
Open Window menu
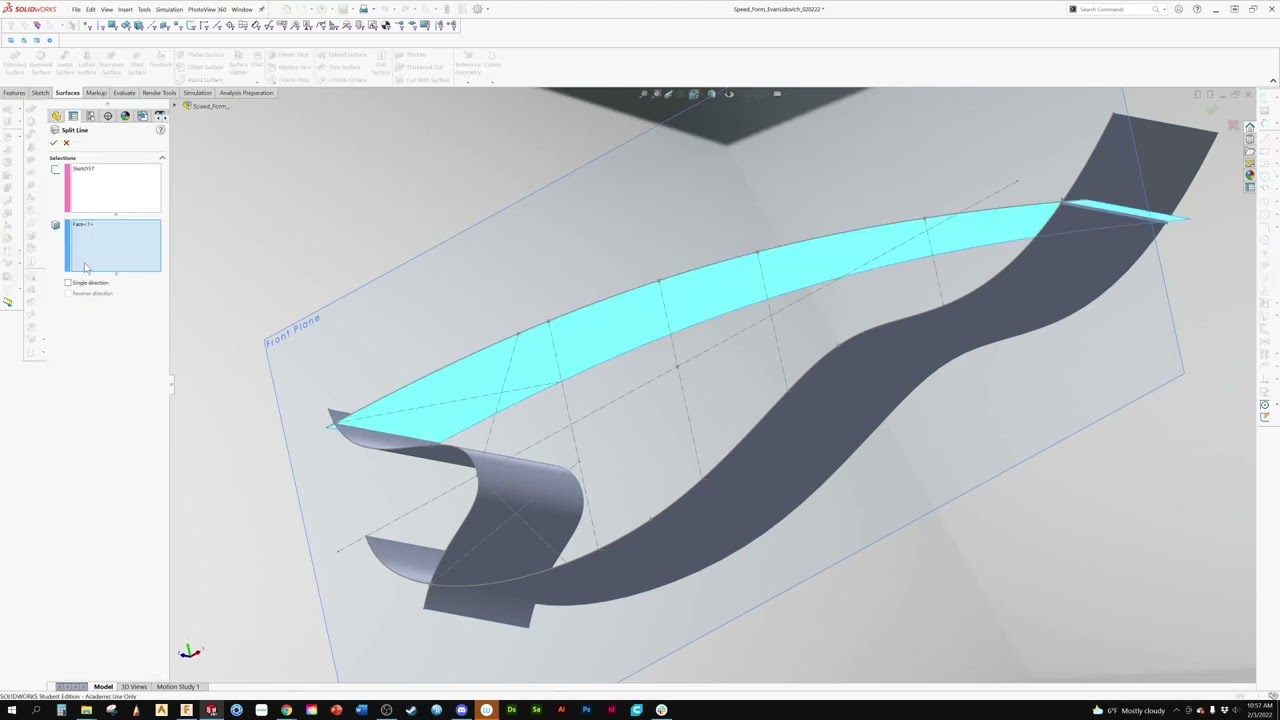[242, 9]
